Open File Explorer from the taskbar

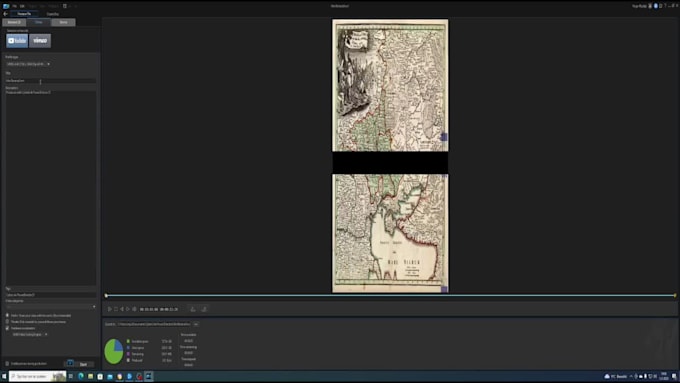(91, 376)
